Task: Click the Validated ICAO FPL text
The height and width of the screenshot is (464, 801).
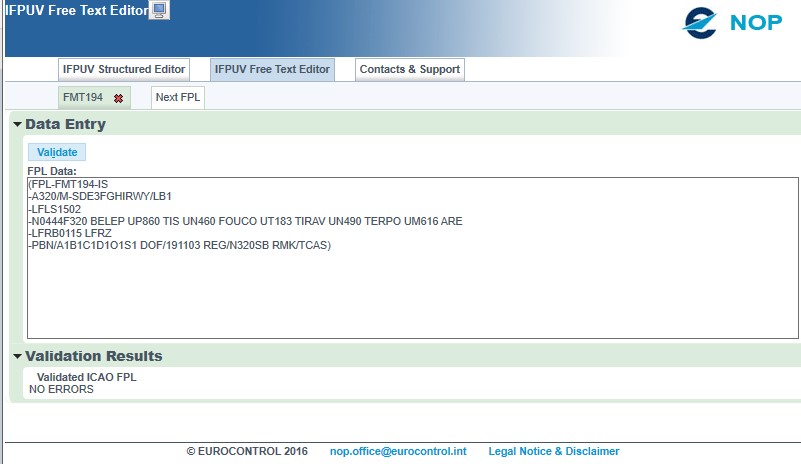Action: click(86, 377)
